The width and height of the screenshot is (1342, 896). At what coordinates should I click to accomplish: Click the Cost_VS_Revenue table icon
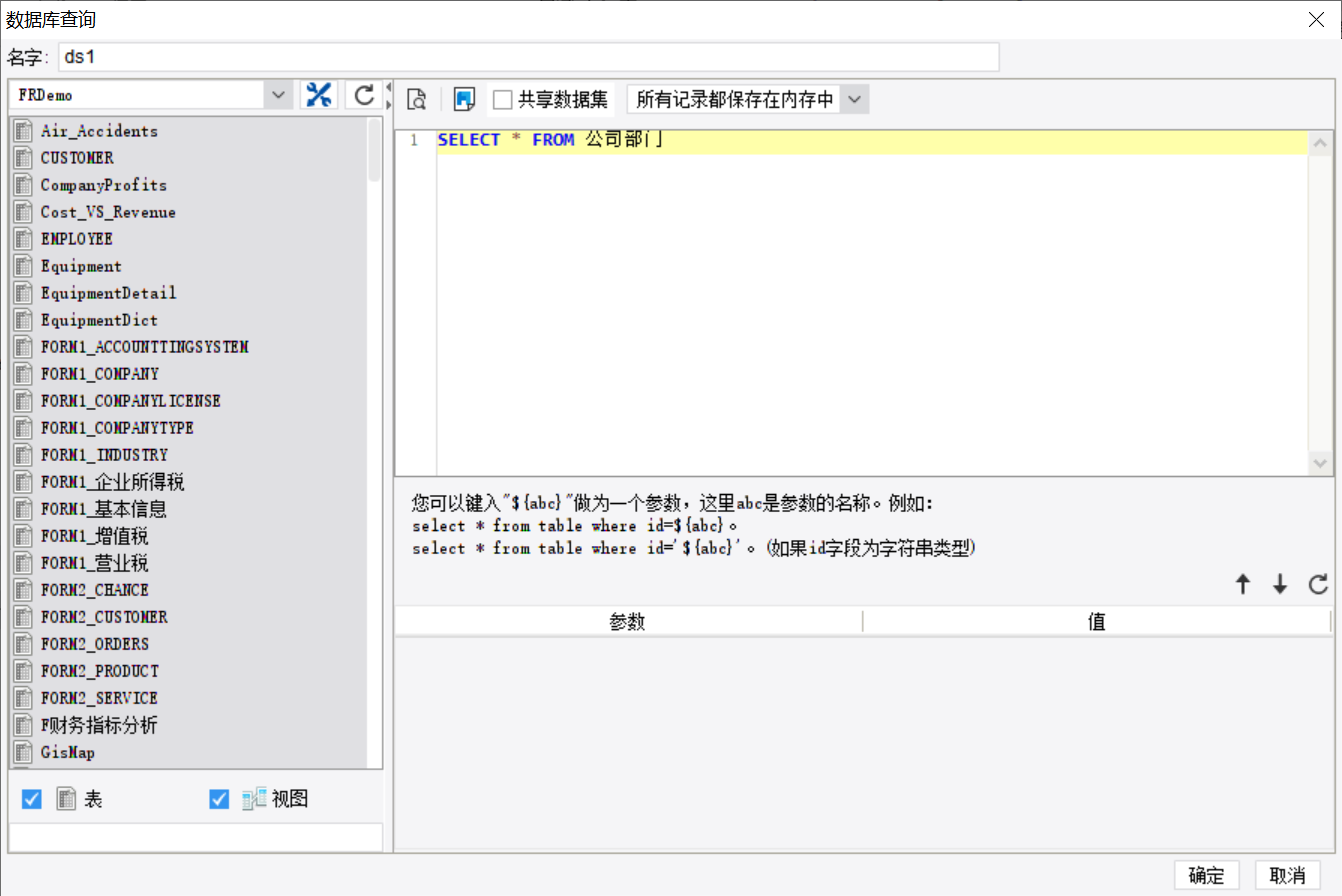24,212
